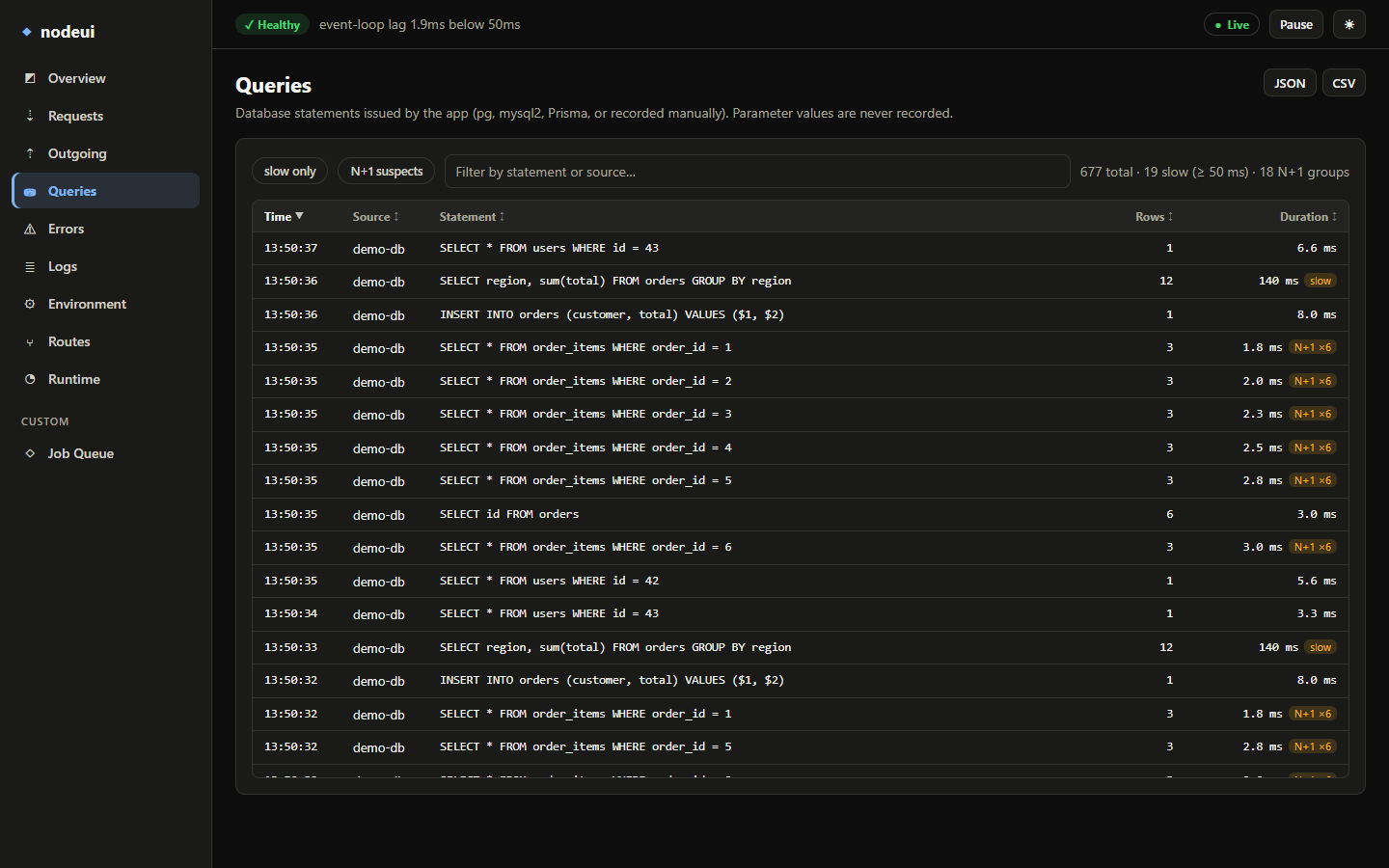Viewport: 1389px width, 868px height.
Task: Focus the statement or source filter field
Action: [x=757, y=172]
